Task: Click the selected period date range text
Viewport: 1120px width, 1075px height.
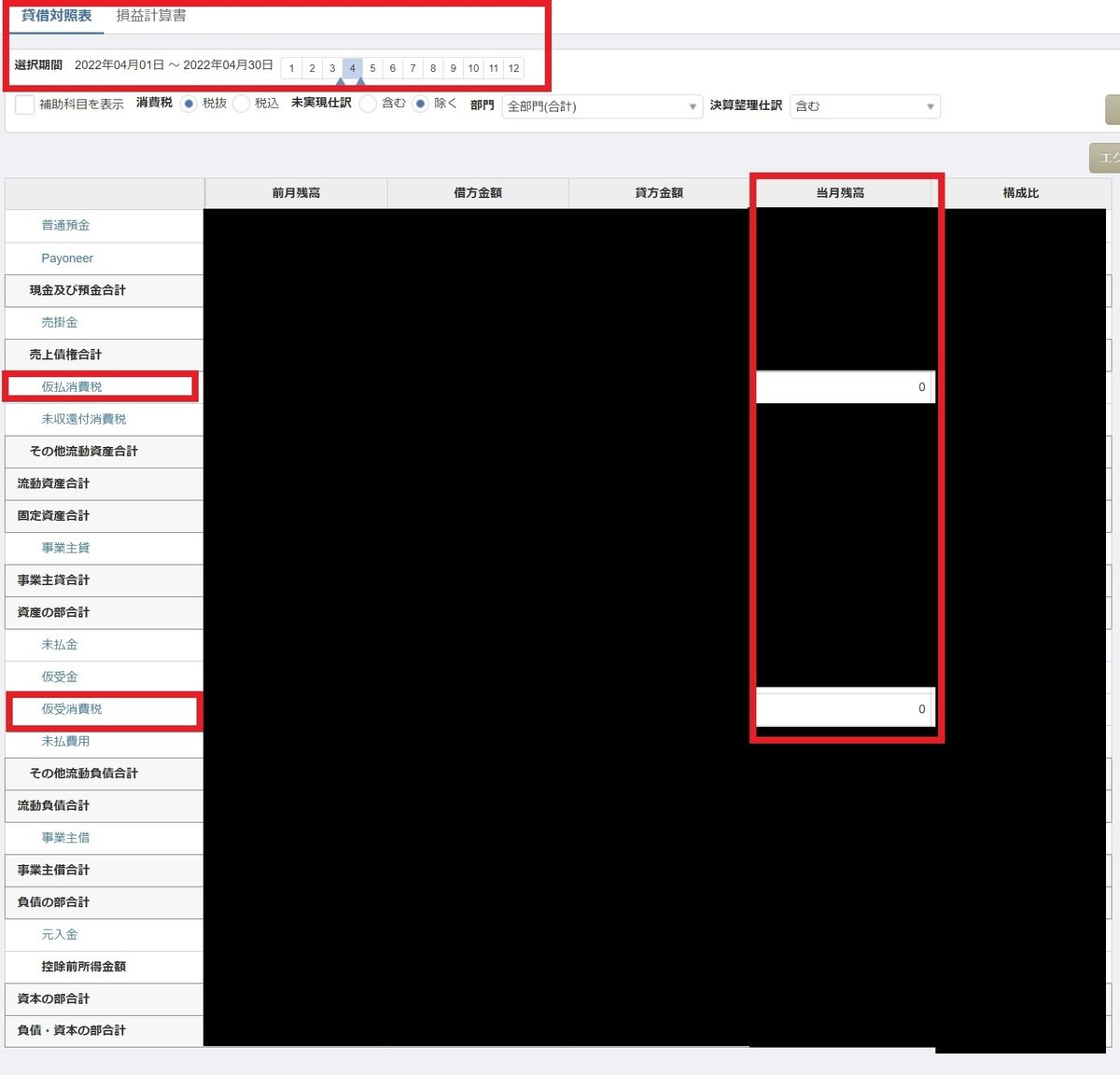Action: tap(174, 65)
